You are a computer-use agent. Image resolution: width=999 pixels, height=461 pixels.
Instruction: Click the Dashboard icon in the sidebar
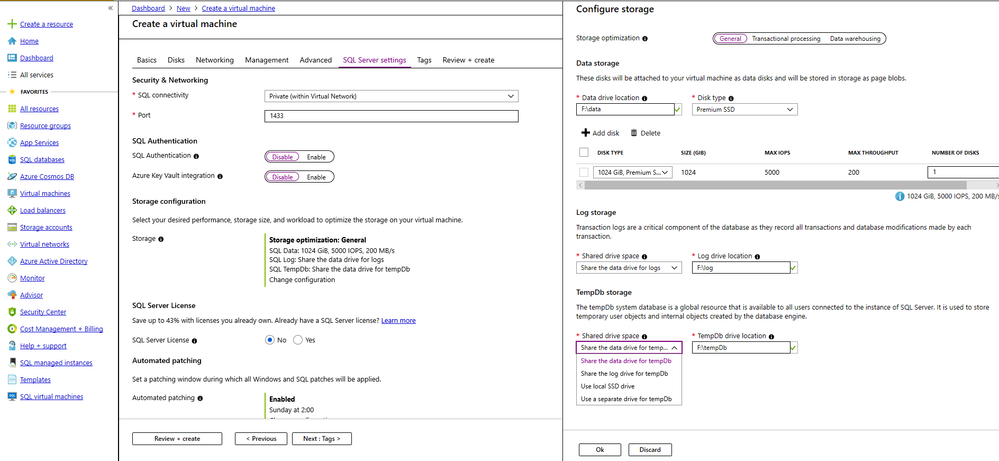click(11, 58)
